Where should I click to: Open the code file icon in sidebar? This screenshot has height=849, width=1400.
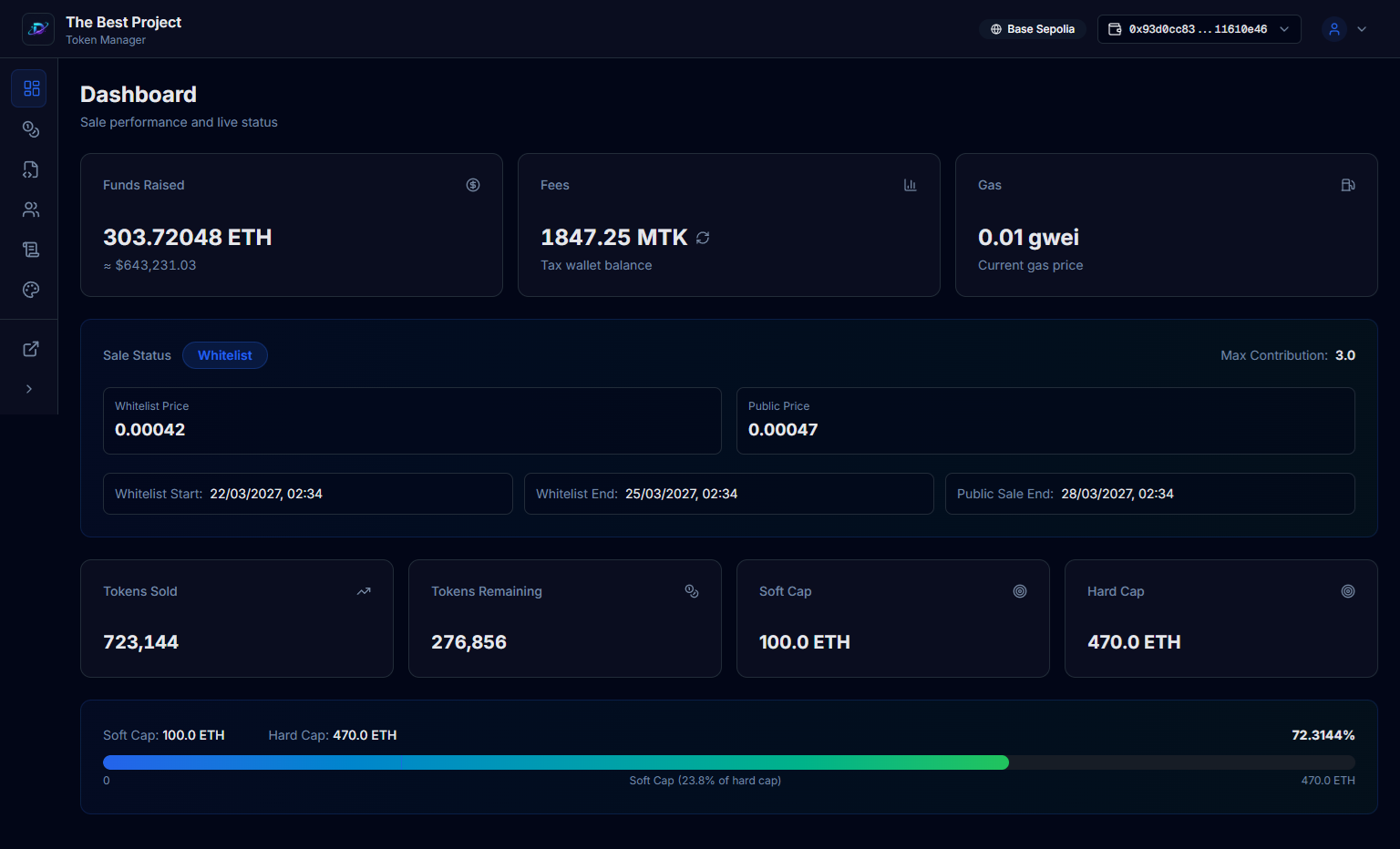(x=31, y=169)
